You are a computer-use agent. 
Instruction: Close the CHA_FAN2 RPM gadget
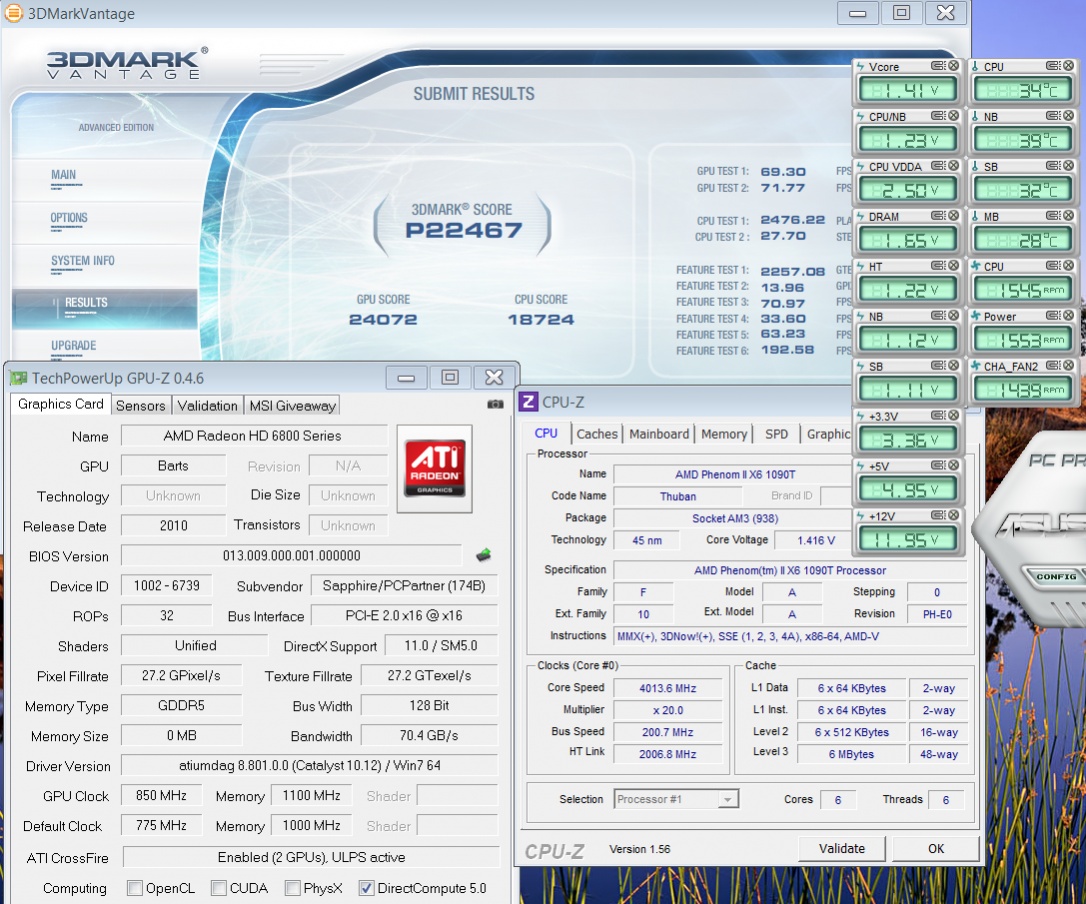click(1069, 365)
